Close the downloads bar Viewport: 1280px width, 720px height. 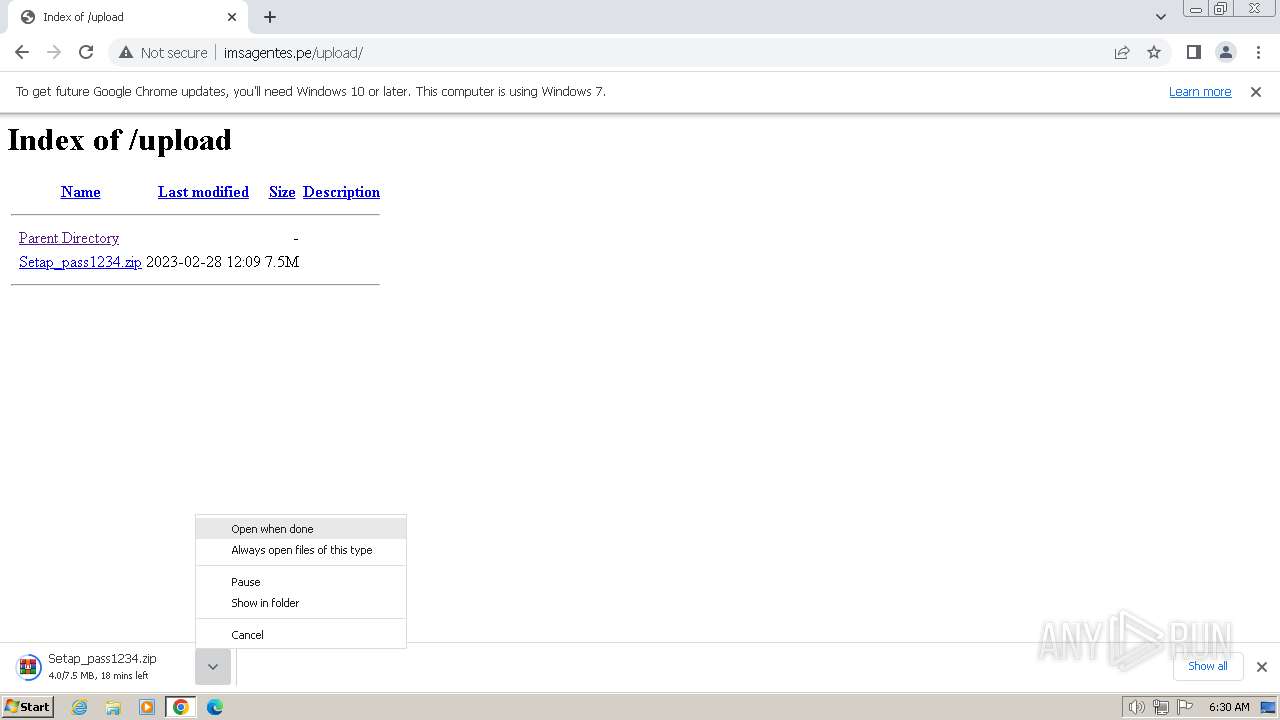click(x=1261, y=667)
